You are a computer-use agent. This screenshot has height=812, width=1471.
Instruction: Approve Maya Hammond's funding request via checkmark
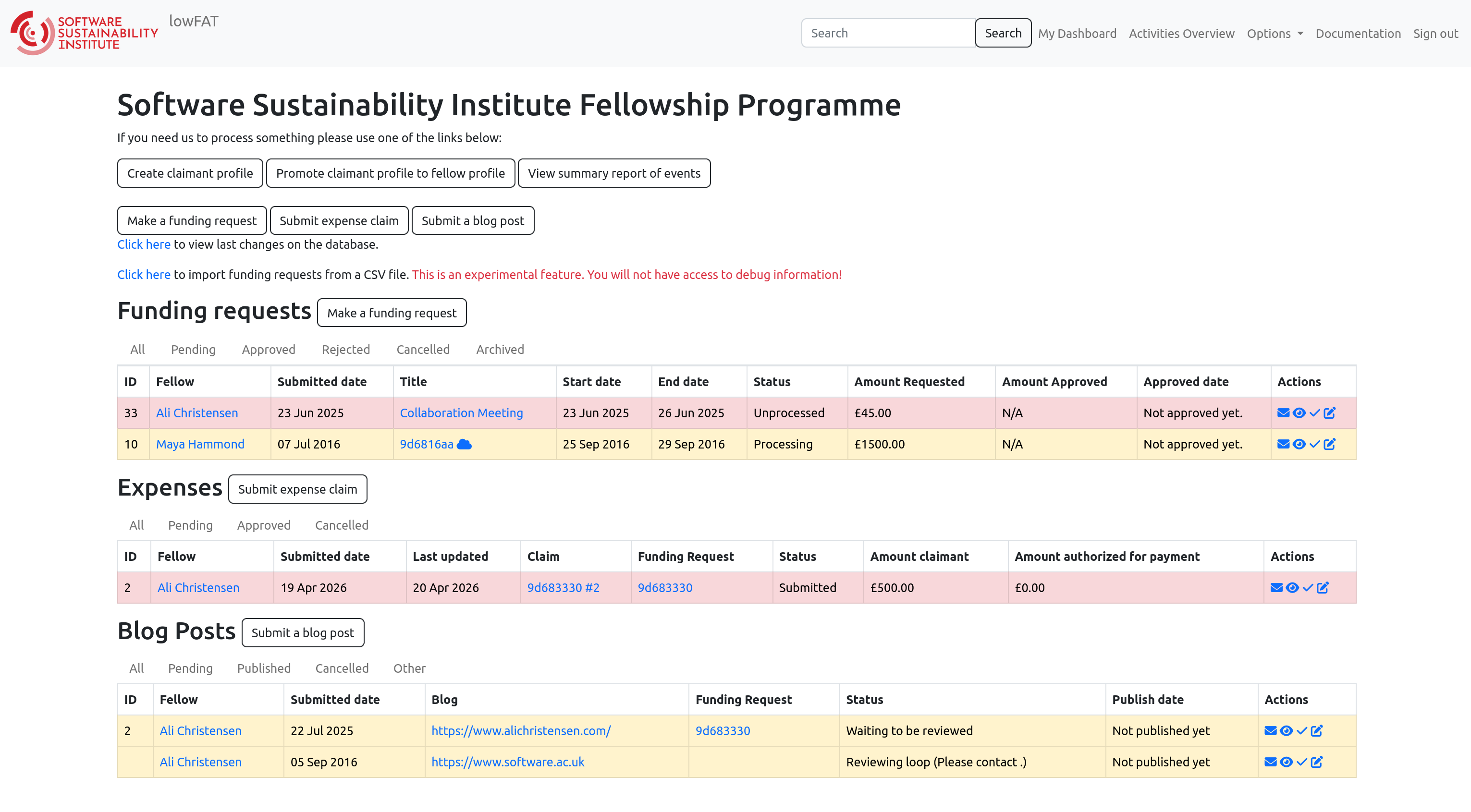tap(1314, 444)
